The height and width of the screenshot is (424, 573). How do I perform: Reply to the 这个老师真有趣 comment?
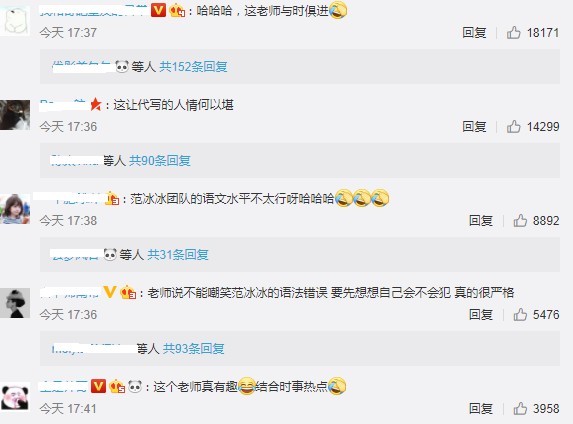coord(481,408)
